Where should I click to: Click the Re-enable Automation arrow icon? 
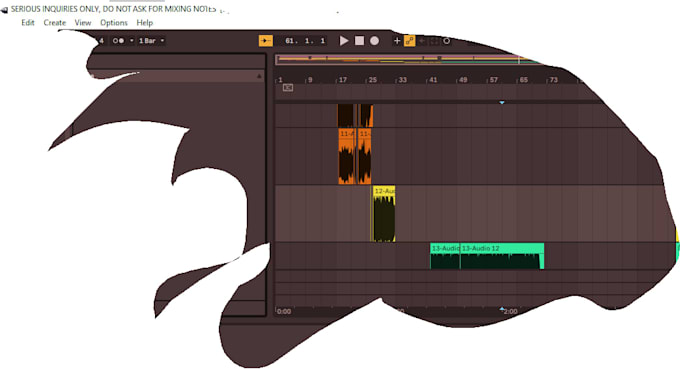422,41
